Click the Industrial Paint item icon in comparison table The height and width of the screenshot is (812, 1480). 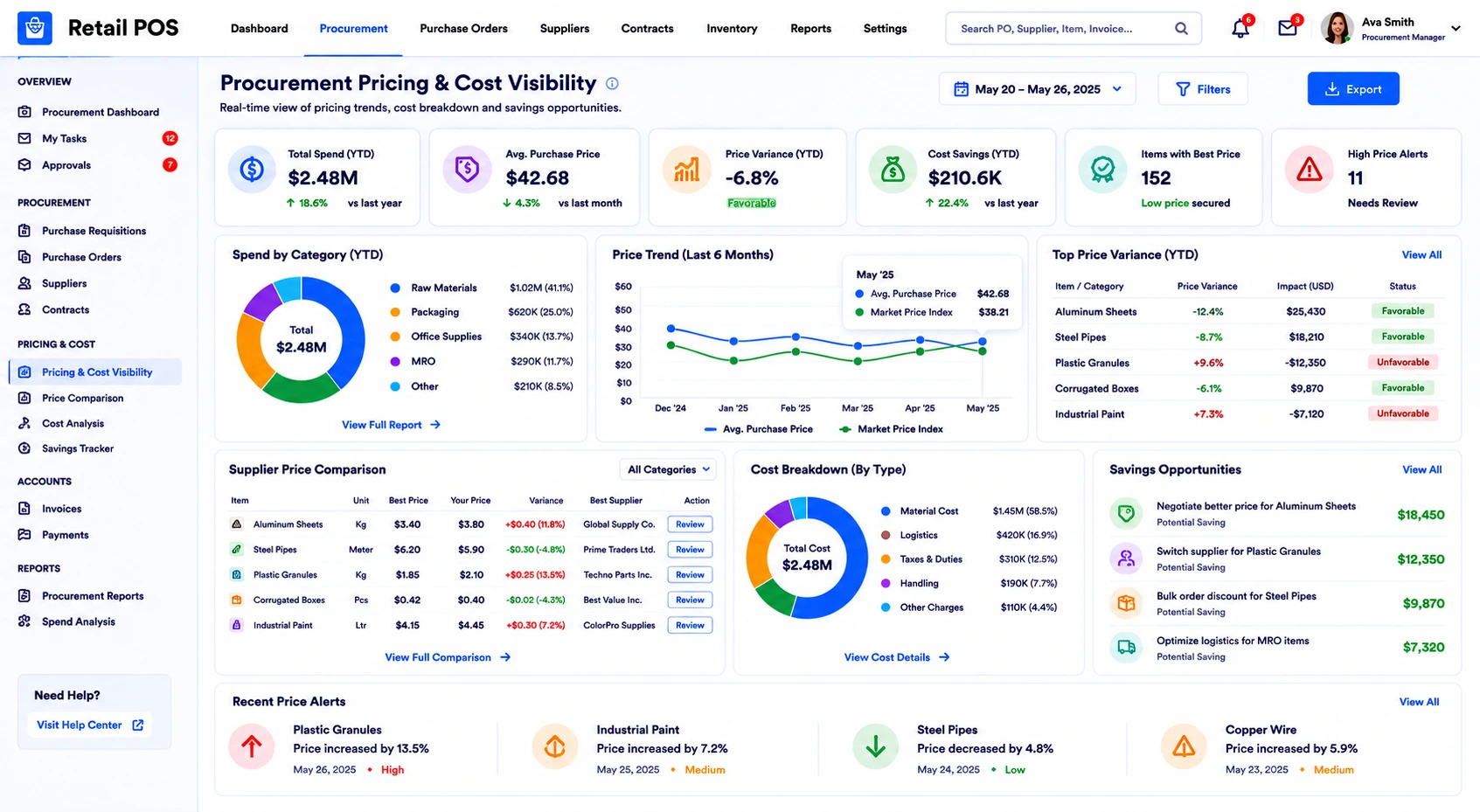tap(236, 626)
